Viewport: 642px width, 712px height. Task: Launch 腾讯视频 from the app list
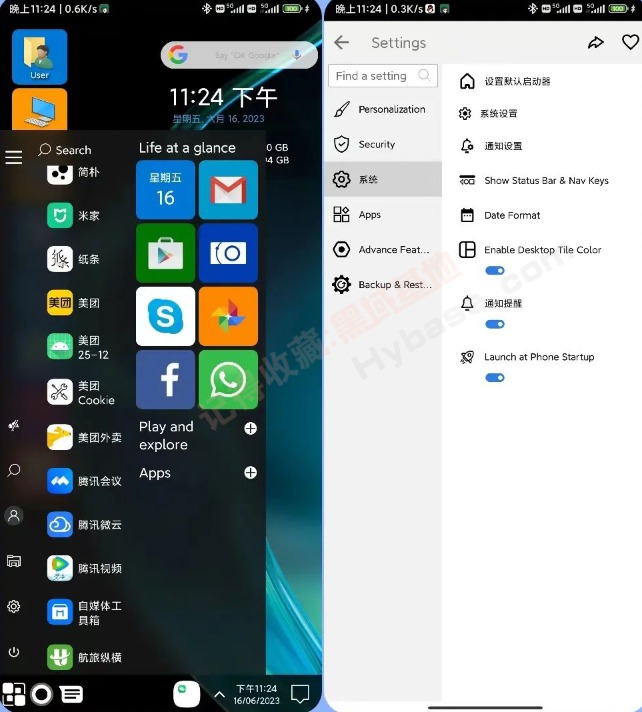(84, 568)
